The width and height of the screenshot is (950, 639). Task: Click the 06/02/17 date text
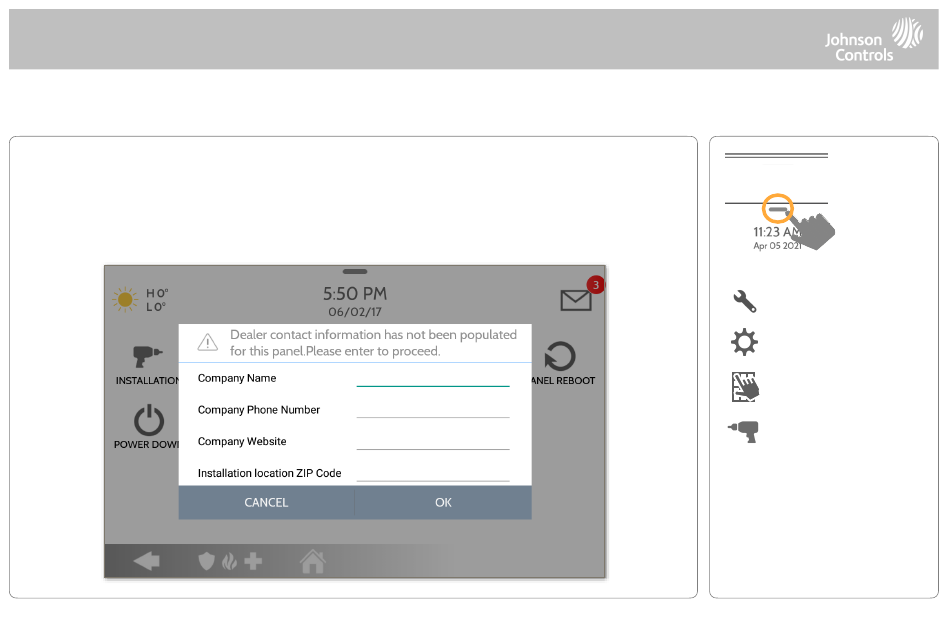coord(355,312)
